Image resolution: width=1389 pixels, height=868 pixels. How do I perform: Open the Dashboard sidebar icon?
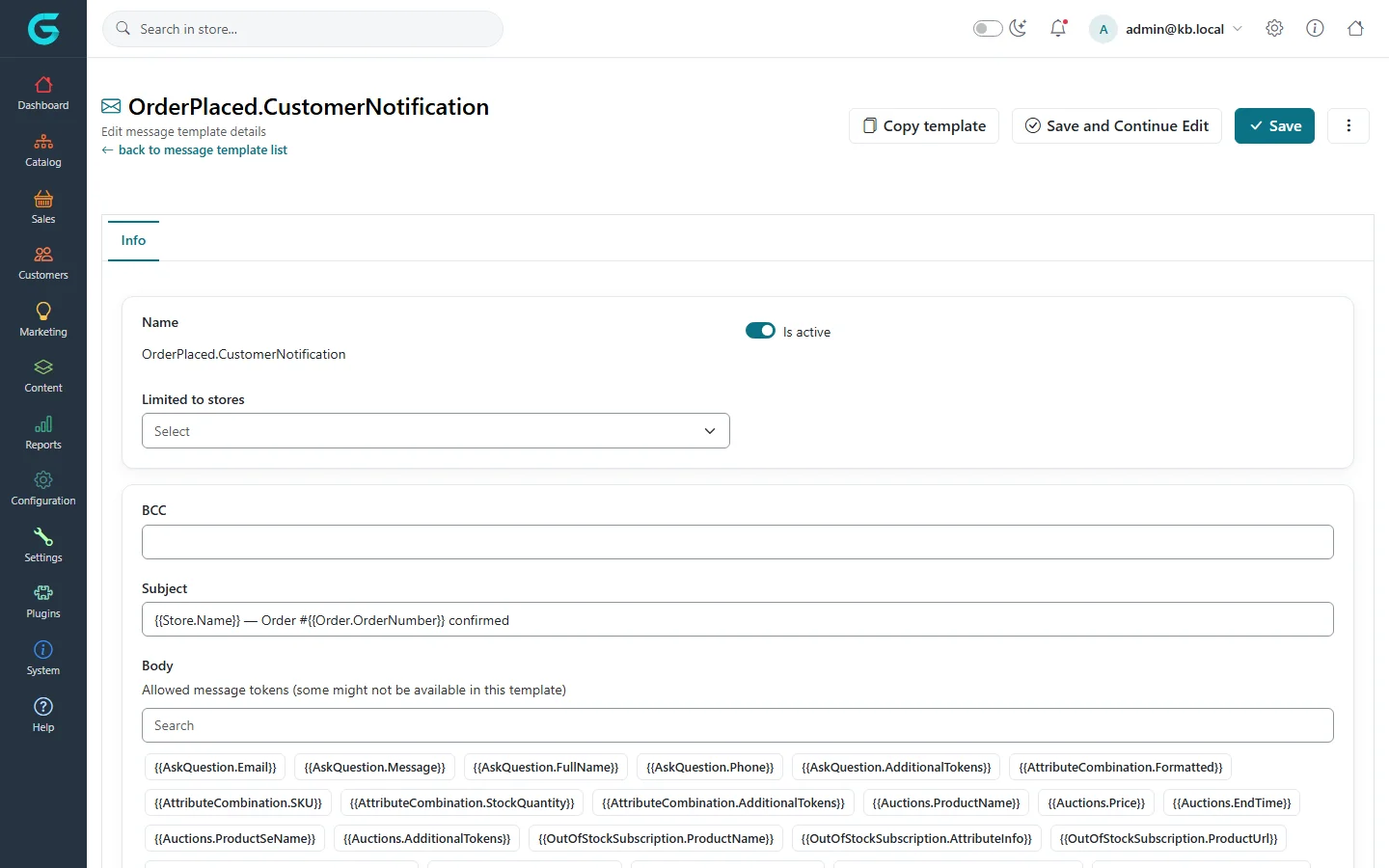tap(43, 94)
